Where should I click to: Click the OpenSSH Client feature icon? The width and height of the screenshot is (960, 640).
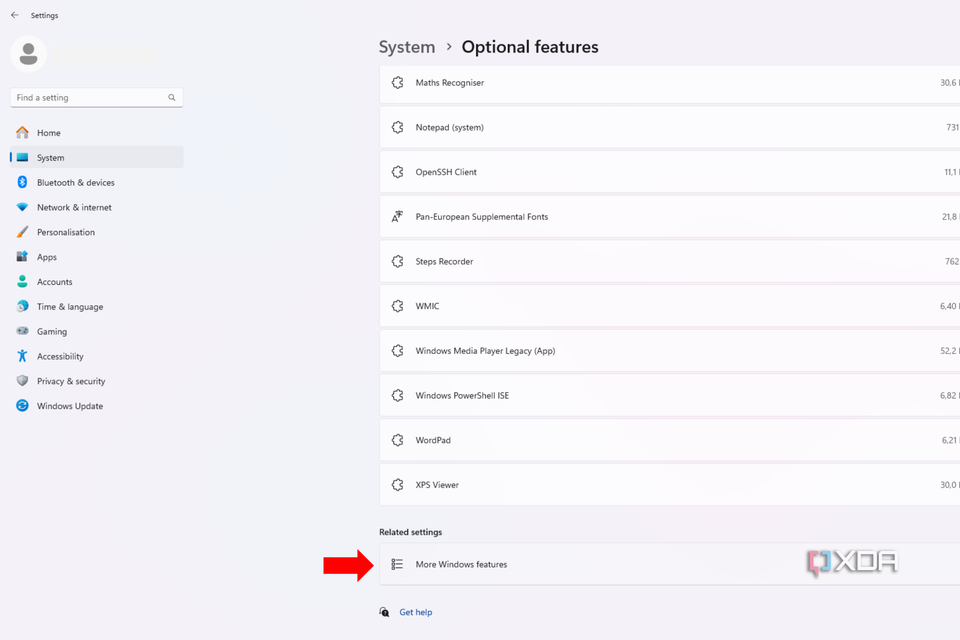click(397, 172)
